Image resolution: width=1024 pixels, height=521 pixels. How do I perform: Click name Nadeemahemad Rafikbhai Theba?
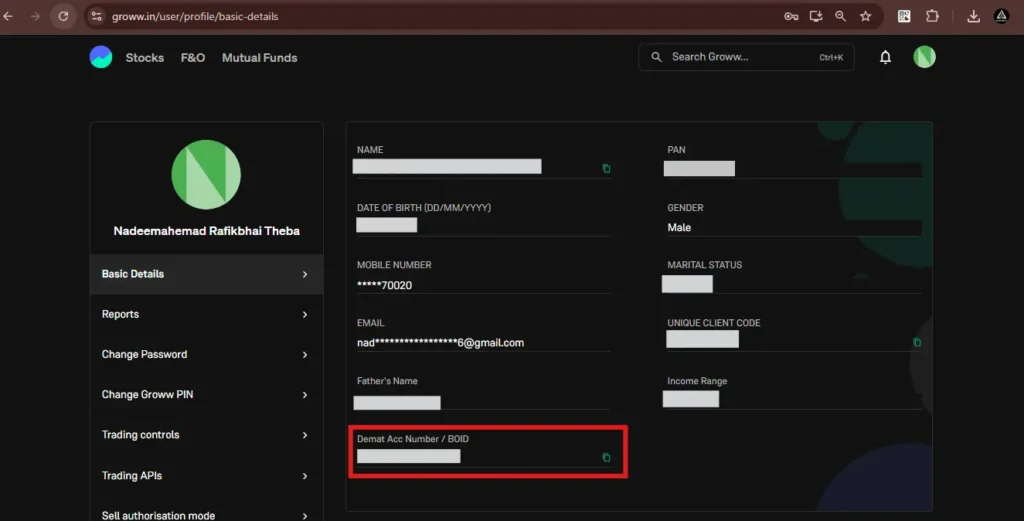206,231
